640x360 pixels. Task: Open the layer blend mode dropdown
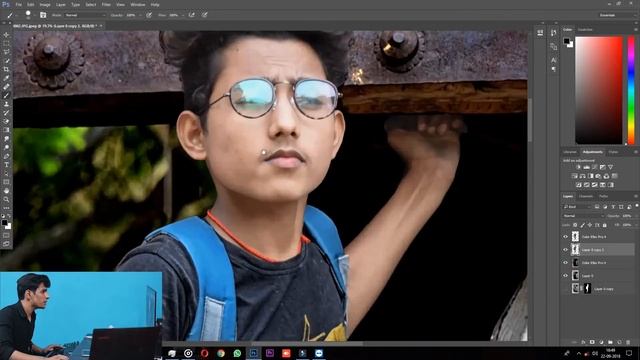point(583,216)
